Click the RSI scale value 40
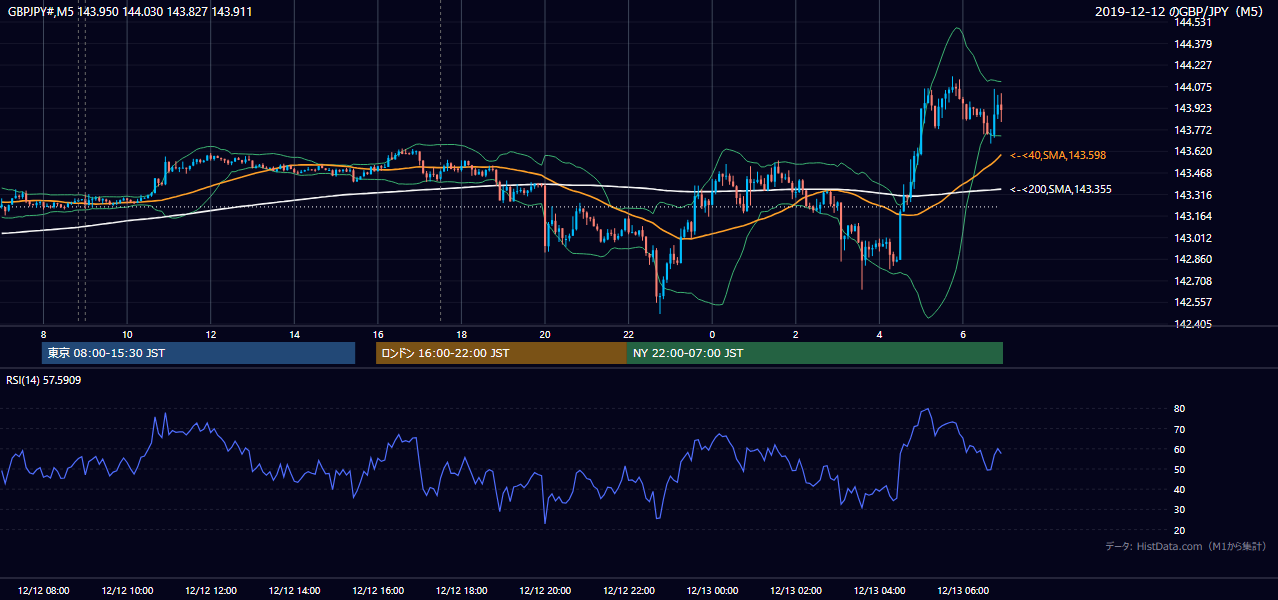 (1180, 489)
